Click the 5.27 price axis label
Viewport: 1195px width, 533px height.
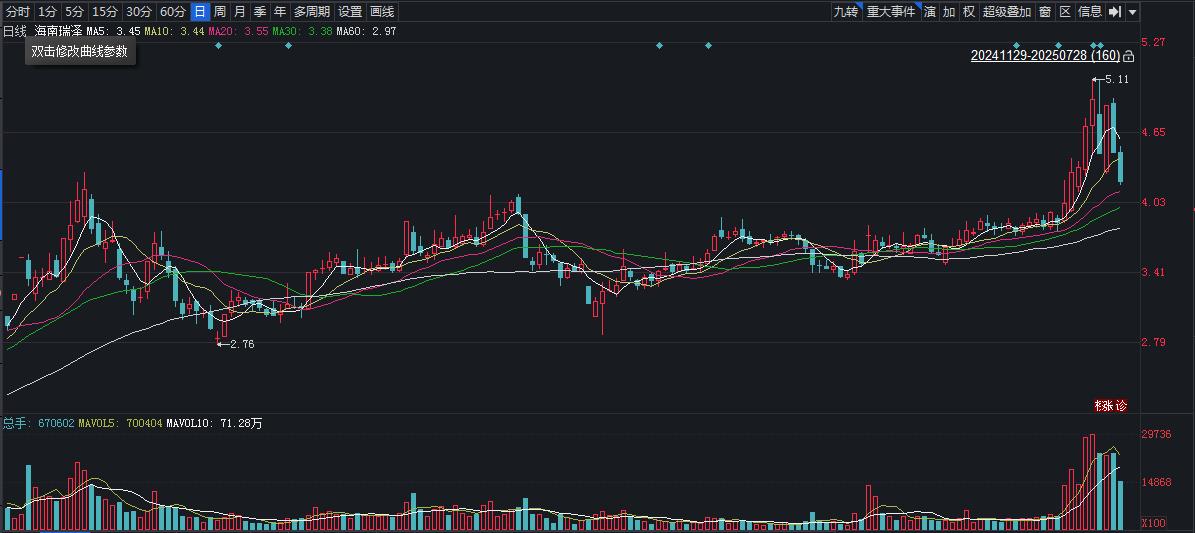pyautogui.click(x=1153, y=42)
